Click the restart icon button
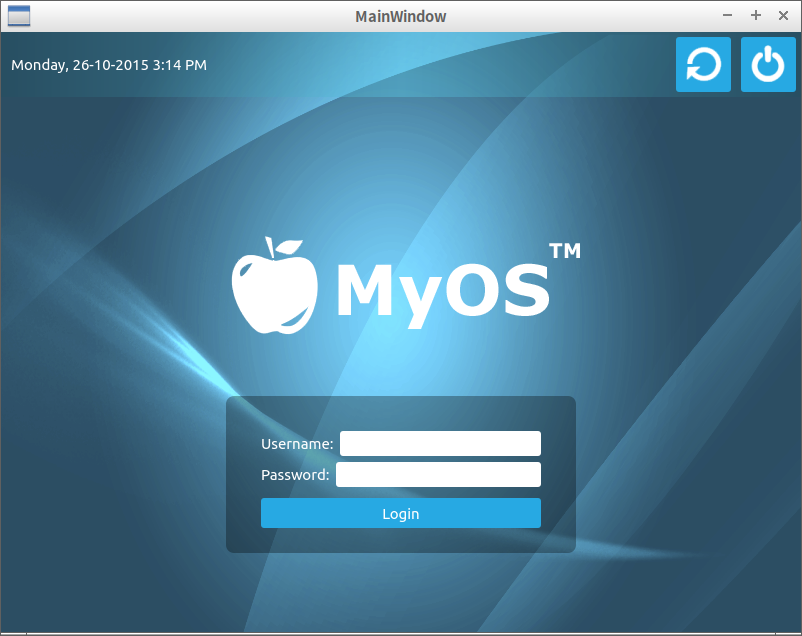Viewport: 802px width, 636px height. 703,65
